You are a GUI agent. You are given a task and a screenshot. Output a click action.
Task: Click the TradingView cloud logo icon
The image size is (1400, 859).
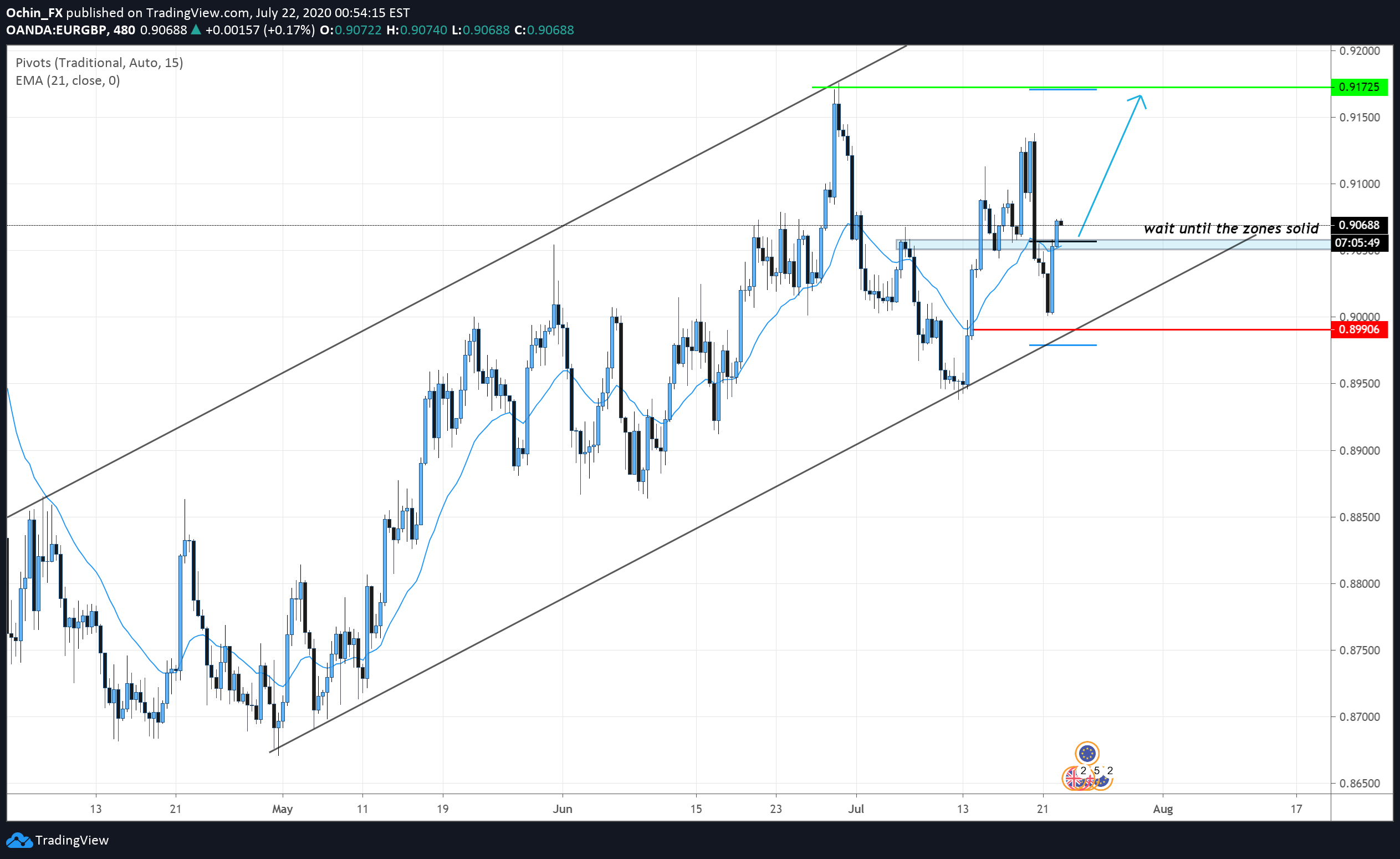pyautogui.click(x=19, y=840)
